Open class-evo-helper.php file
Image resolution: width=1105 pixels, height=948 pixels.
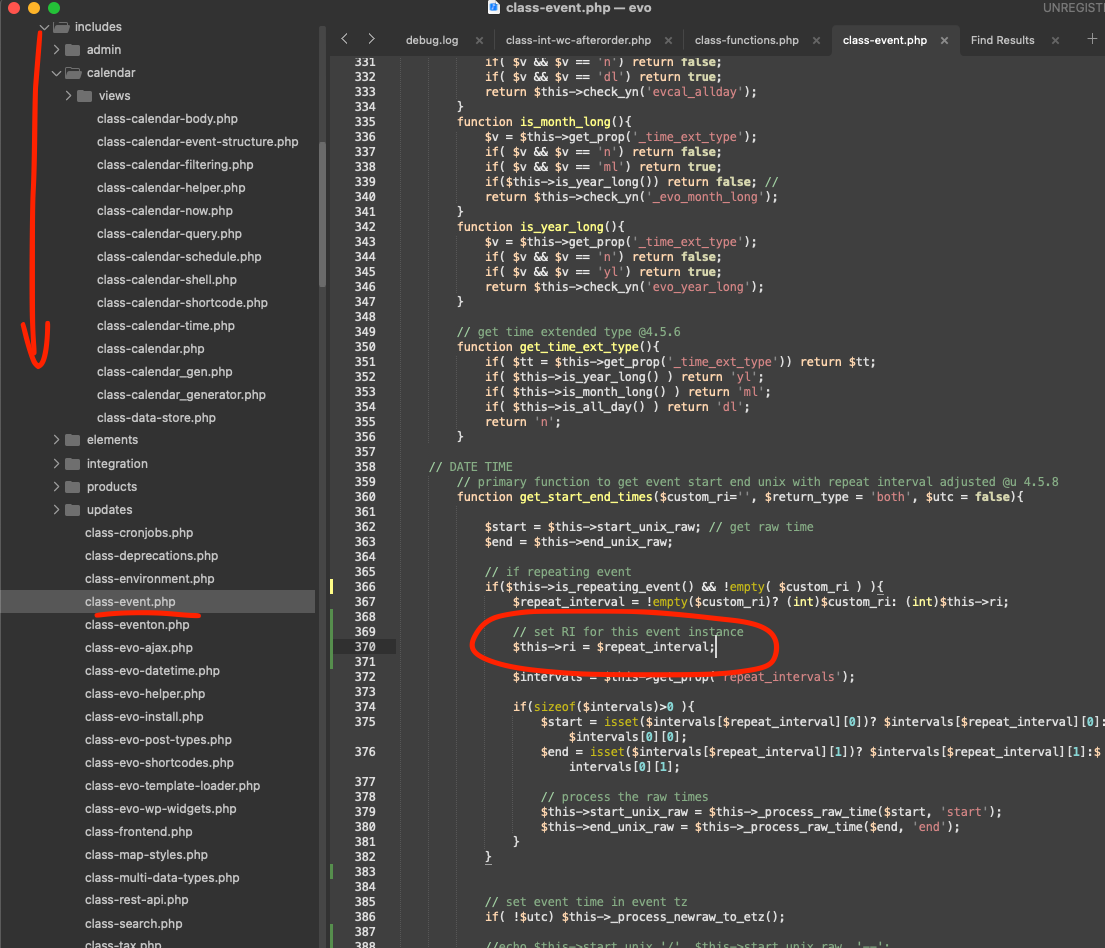(x=145, y=694)
